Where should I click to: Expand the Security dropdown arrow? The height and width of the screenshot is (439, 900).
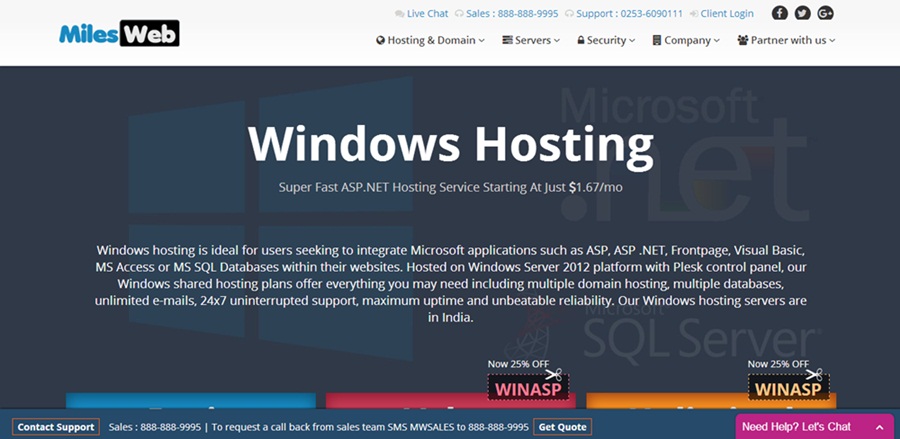pos(632,41)
